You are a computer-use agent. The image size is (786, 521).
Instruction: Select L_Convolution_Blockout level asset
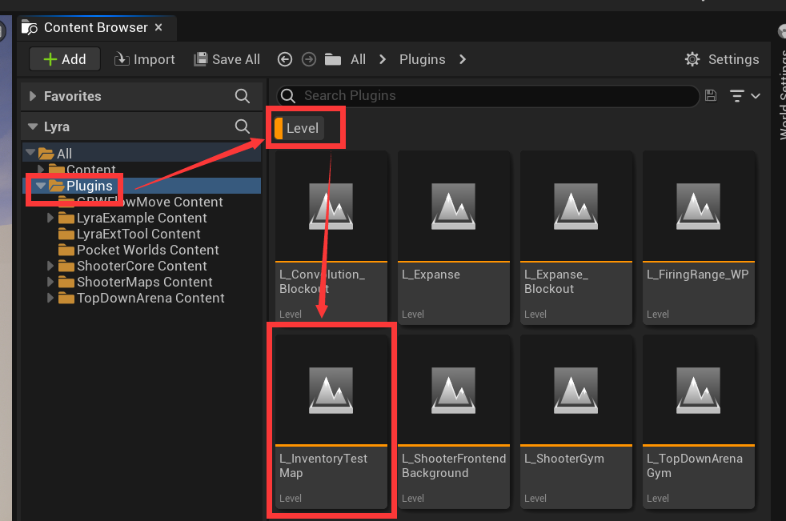point(331,238)
